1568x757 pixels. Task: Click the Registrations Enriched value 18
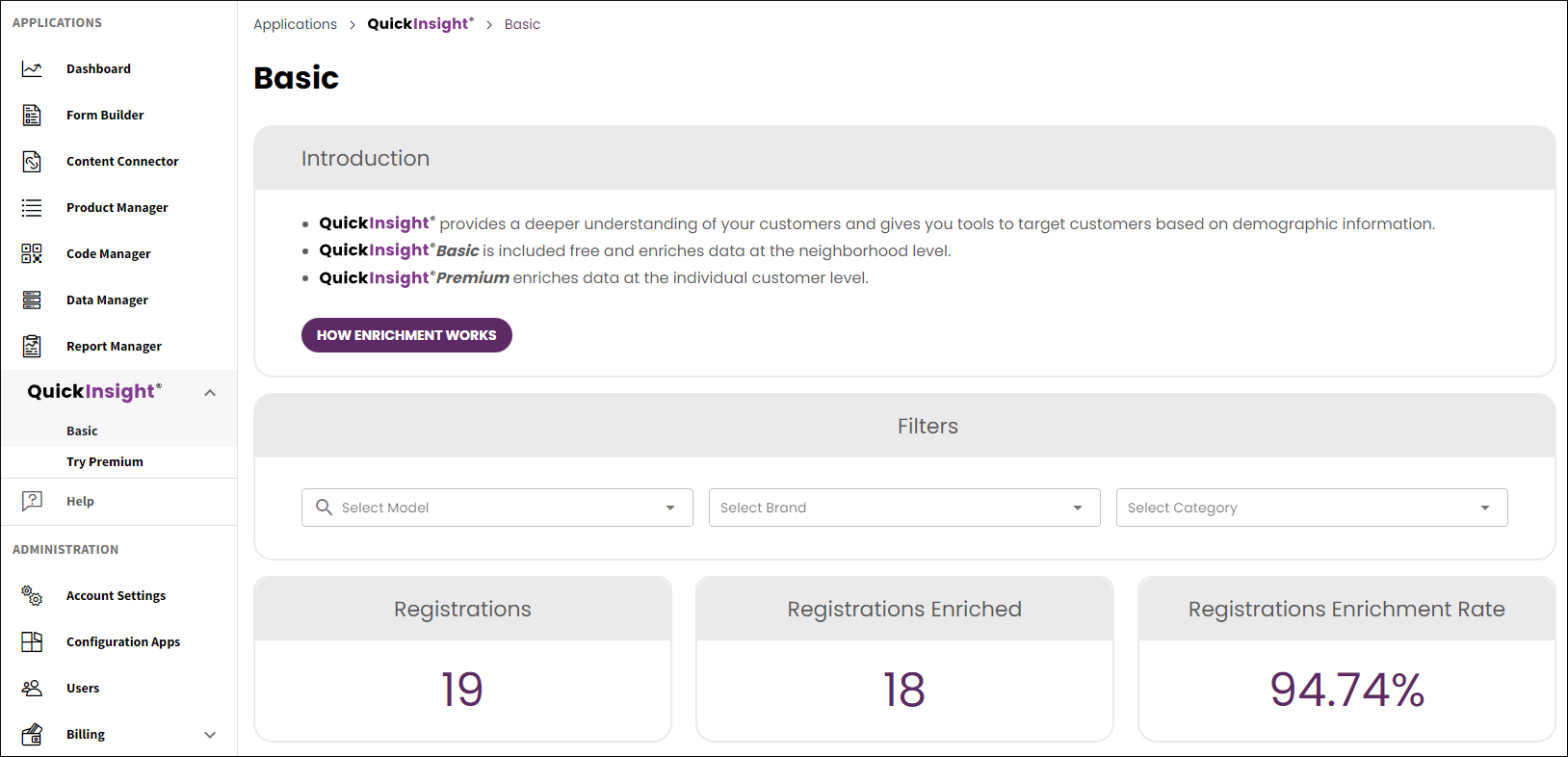(904, 690)
